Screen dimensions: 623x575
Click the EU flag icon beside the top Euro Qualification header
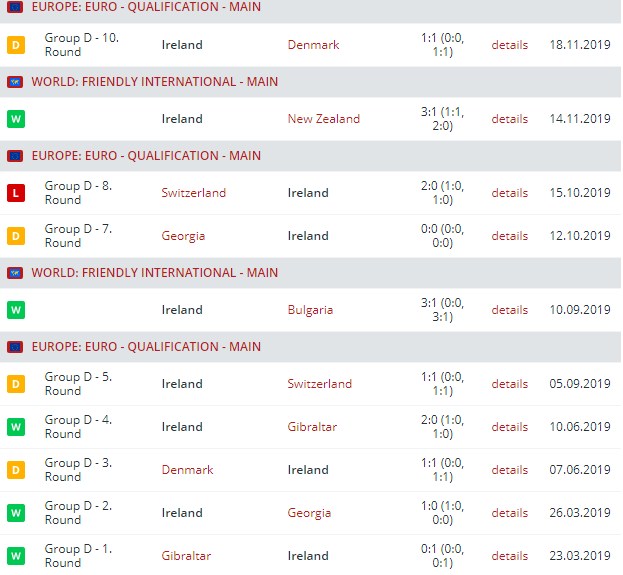coord(16,7)
